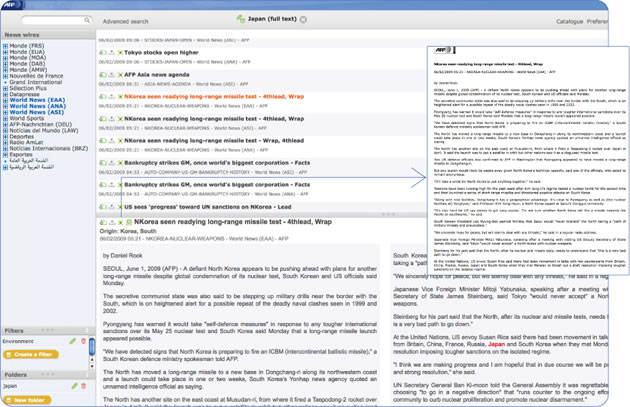The width and height of the screenshot is (630, 407).
Task: Click the green X icon on orange NKorea headline row
Action: point(120,97)
